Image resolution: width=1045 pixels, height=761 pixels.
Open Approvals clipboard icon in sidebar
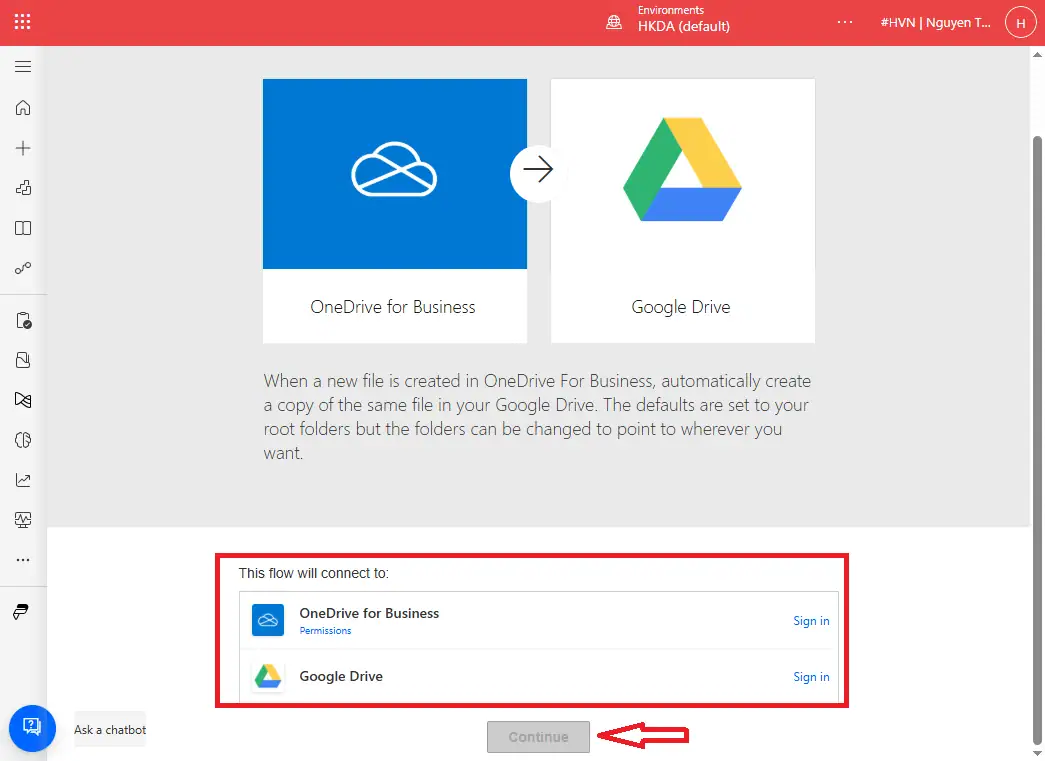click(x=23, y=321)
